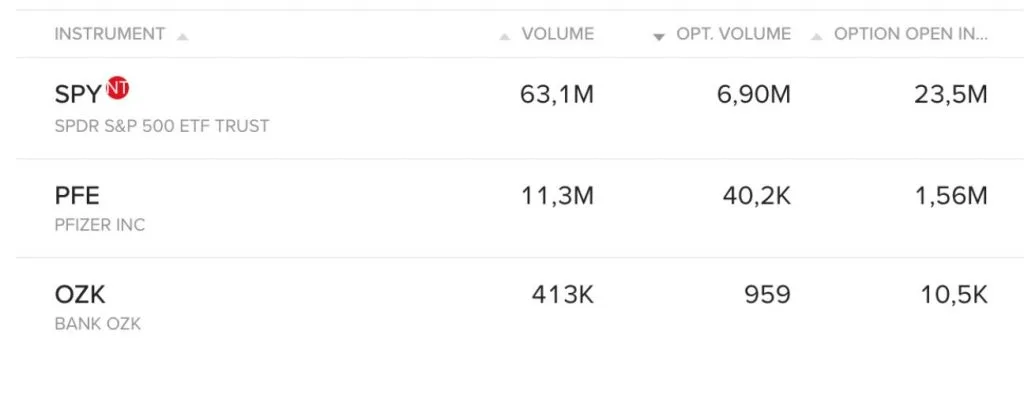Click the red NT badge next to SPY
The height and width of the screenshot is (398, 1024).
tap(118, 88)
